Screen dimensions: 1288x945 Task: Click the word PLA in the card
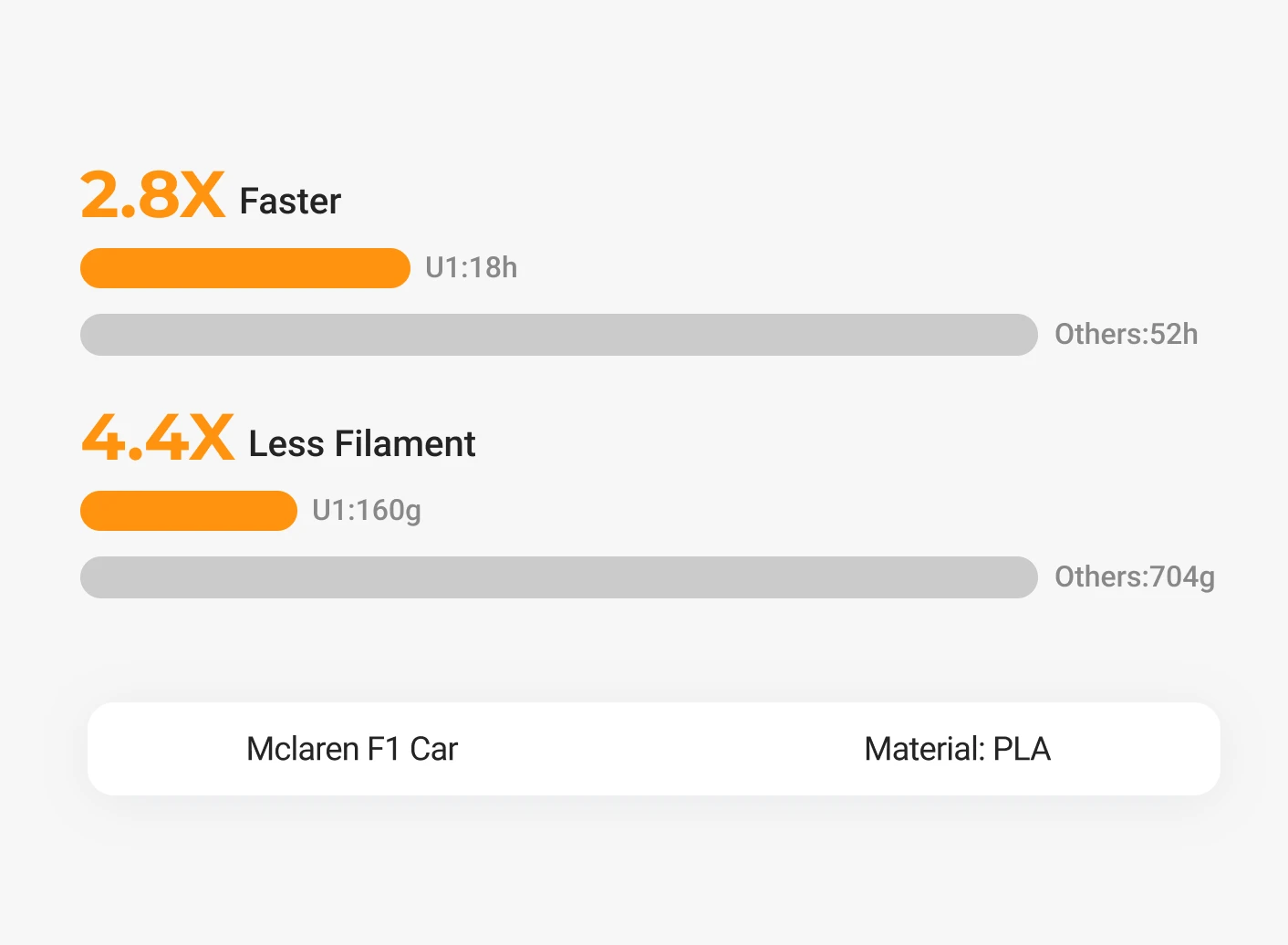point(1022,749)
